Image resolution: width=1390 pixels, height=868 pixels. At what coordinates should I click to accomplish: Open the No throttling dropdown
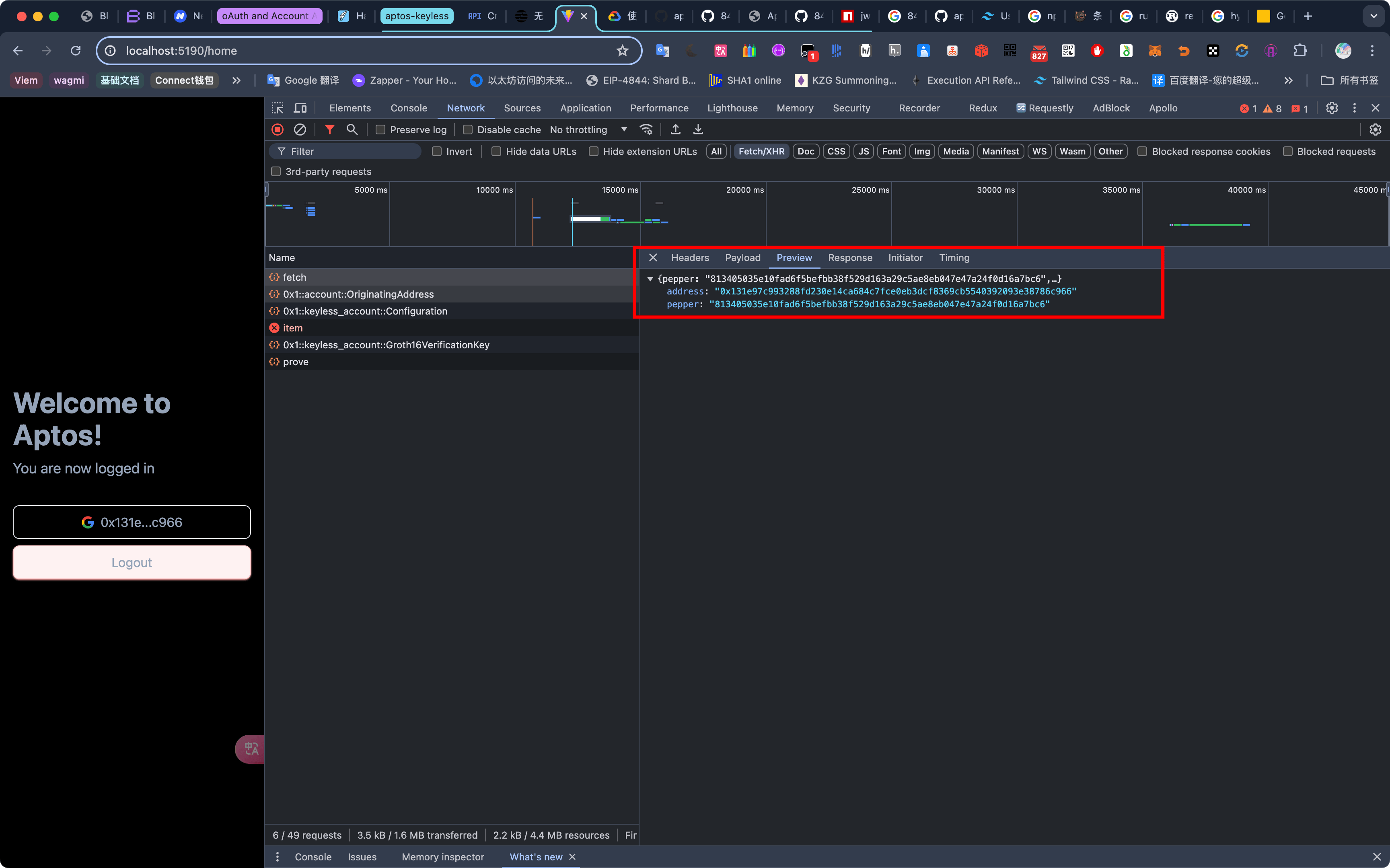[588, 130]
